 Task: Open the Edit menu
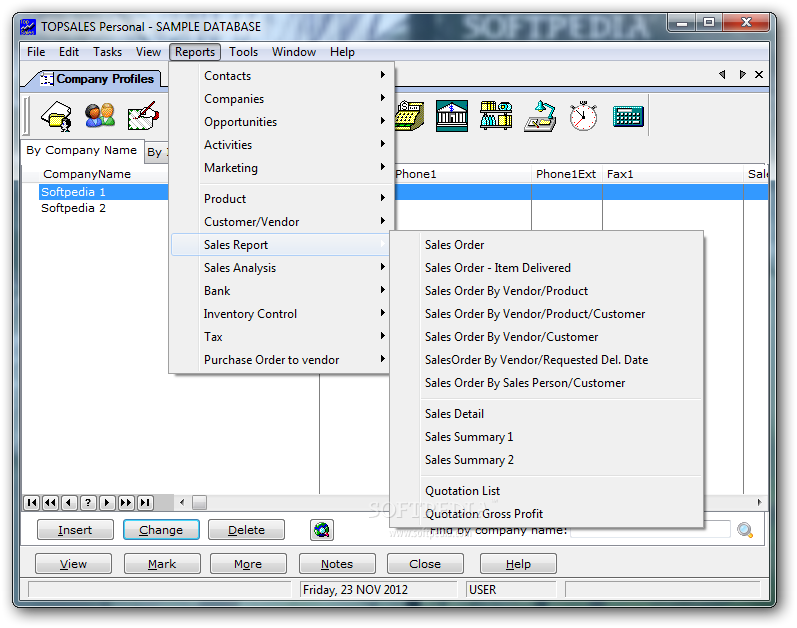pos(69,52)
